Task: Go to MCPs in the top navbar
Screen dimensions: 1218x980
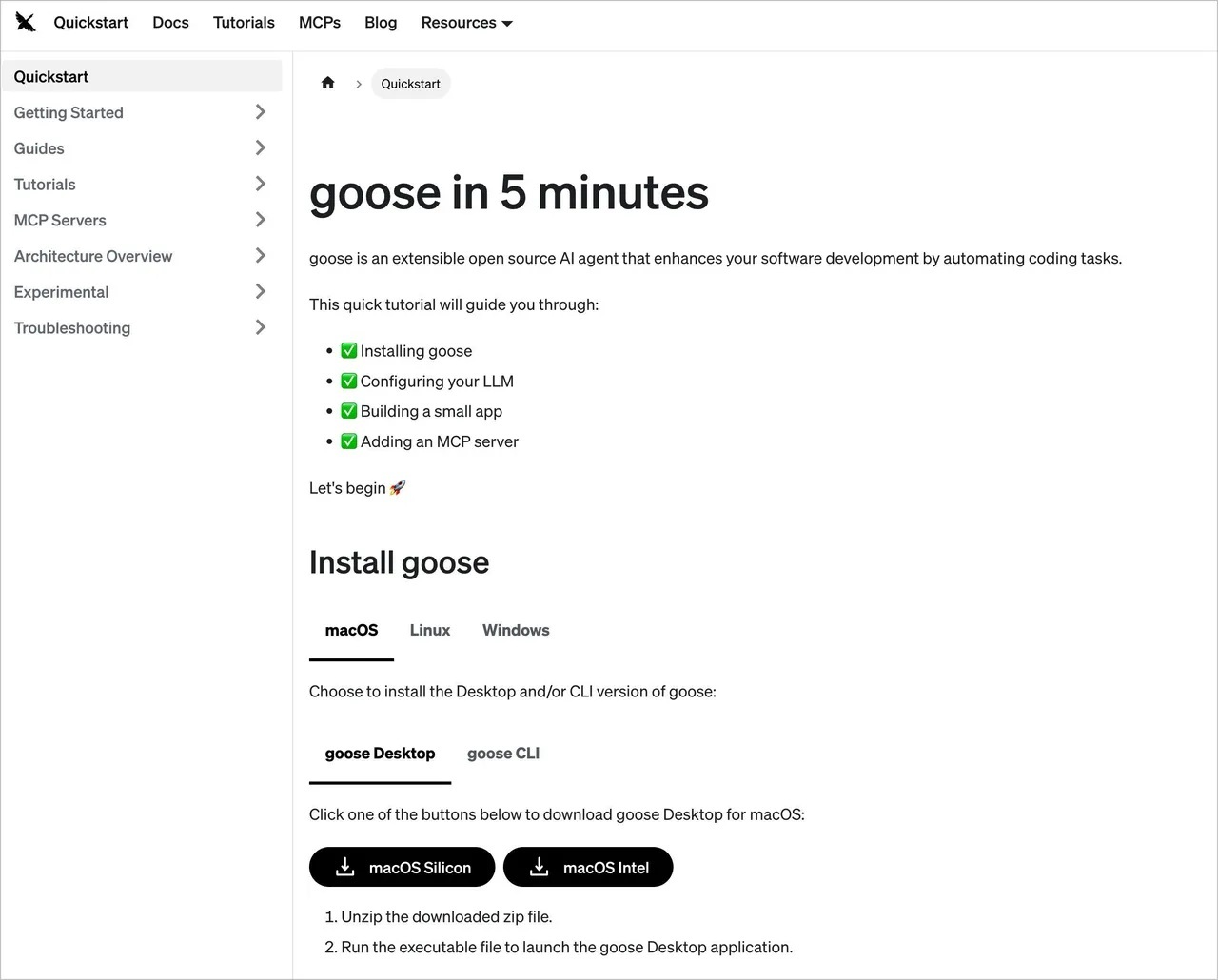Action: (x=320, y=23)
